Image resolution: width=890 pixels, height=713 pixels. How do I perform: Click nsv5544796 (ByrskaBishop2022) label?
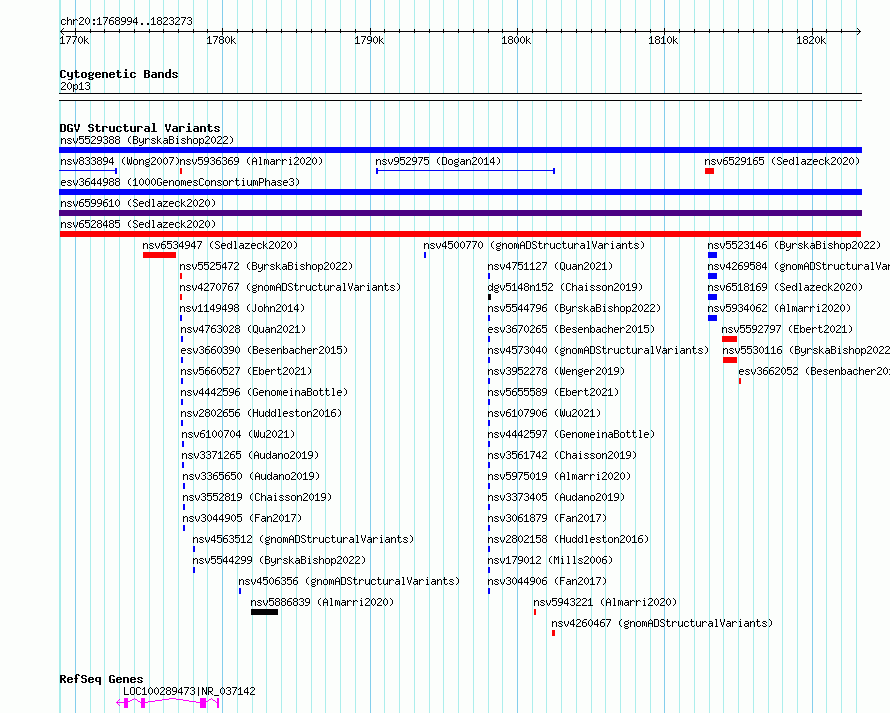tap(574, 308)
